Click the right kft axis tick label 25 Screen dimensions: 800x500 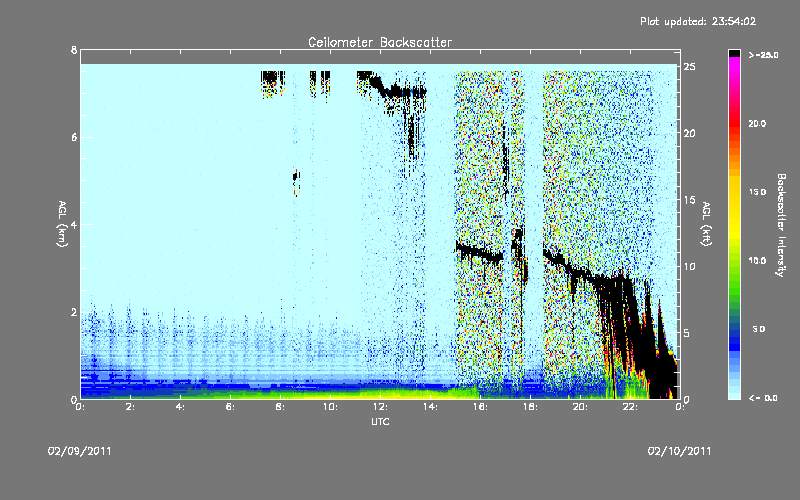pos(690,67)
